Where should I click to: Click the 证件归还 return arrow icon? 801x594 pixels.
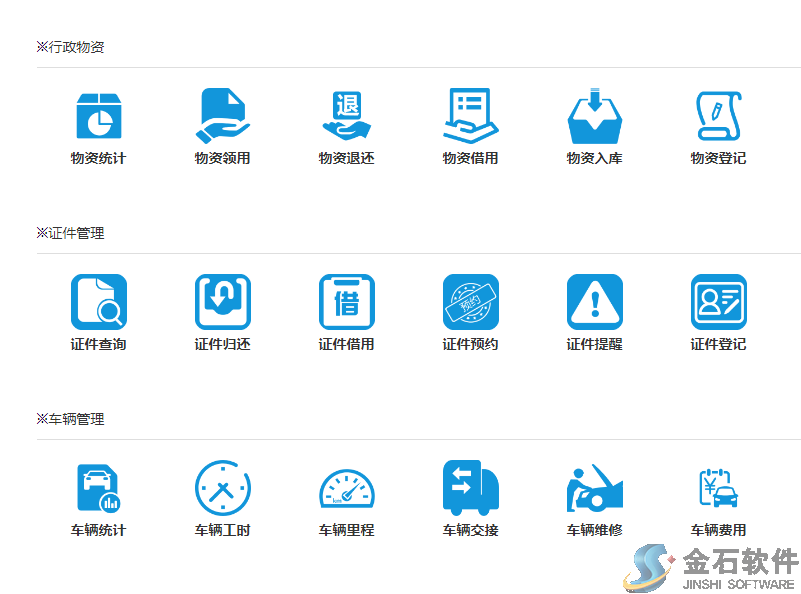coord(222,302)
